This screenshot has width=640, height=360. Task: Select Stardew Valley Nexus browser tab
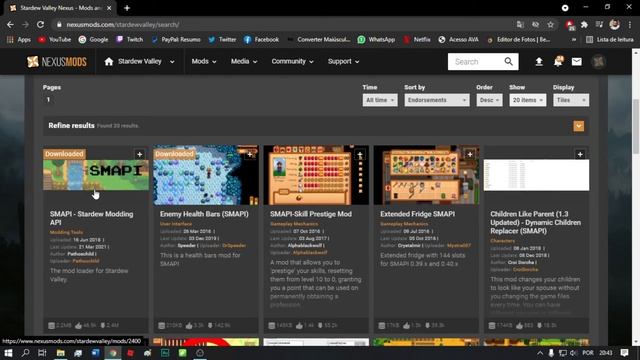pyautogui.click(x=60, y=8)
